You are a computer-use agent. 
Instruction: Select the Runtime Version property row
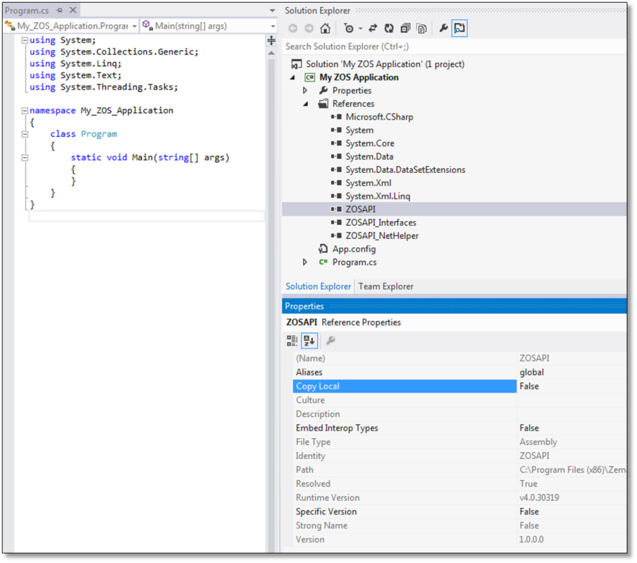pyautogui.click(x=459, y=498)
